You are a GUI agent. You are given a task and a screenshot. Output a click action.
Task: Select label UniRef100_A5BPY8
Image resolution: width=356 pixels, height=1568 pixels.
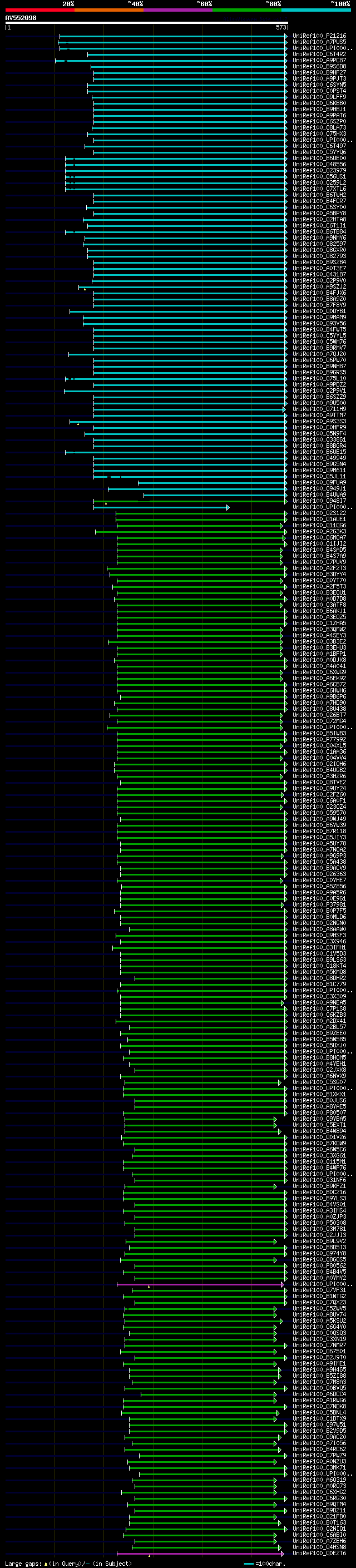319,213
